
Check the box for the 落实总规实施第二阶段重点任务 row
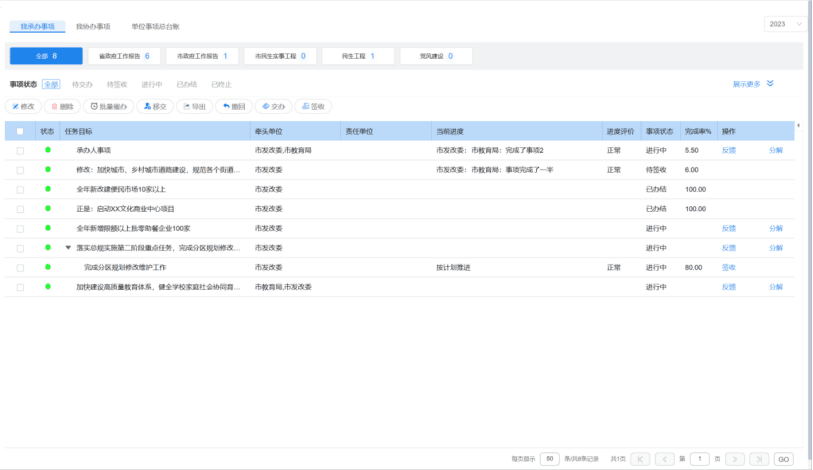tap(20, 248)
